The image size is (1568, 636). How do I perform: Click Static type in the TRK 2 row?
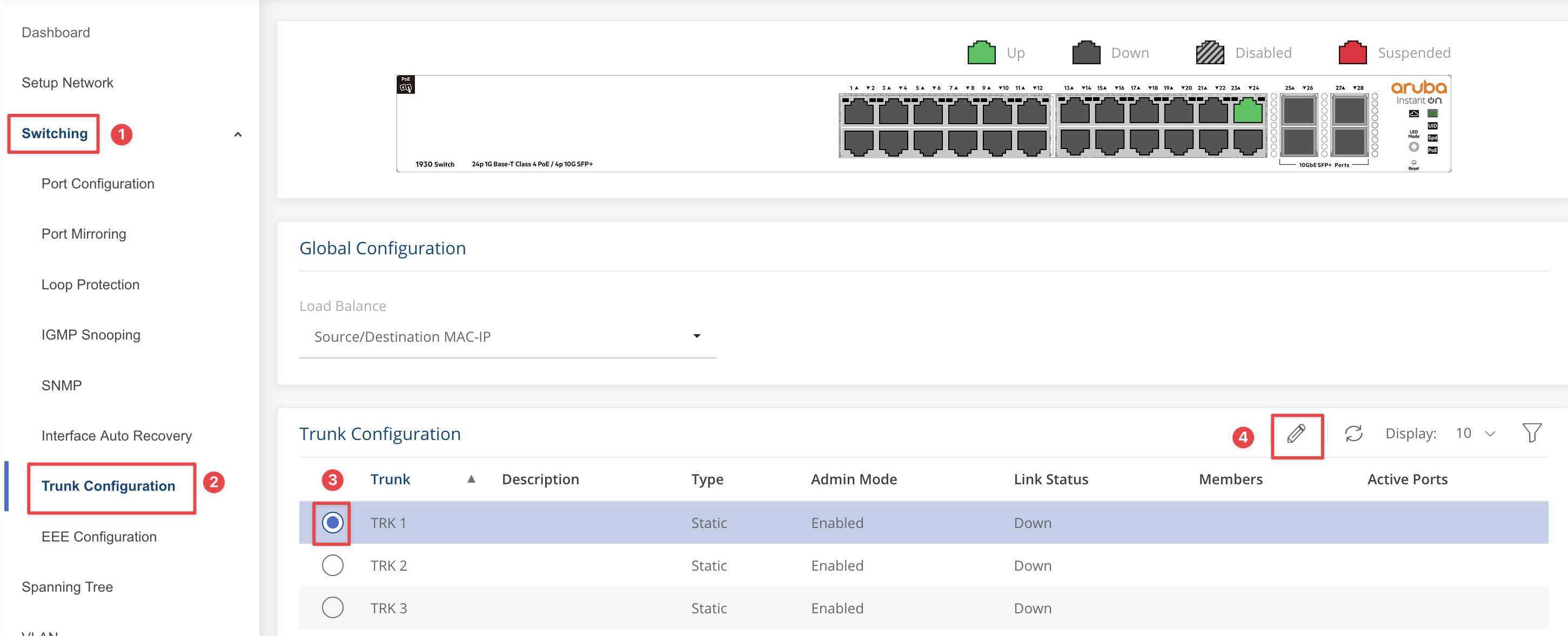[708, 565]
